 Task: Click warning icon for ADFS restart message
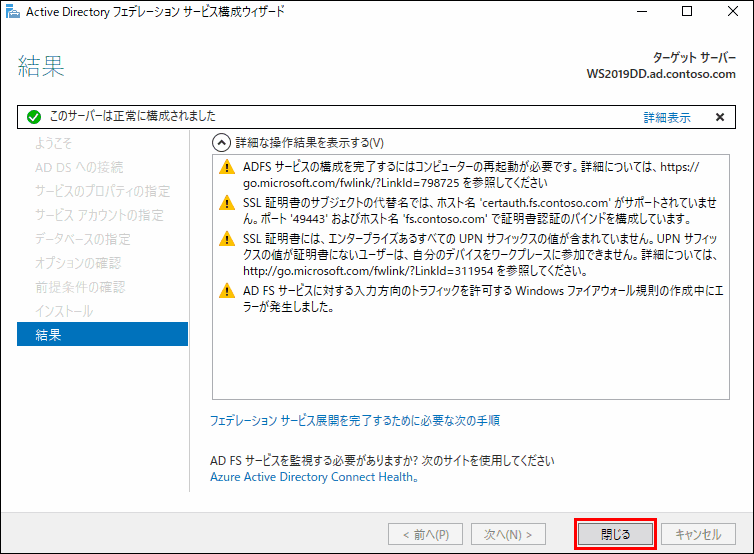(x=226, y=167)
